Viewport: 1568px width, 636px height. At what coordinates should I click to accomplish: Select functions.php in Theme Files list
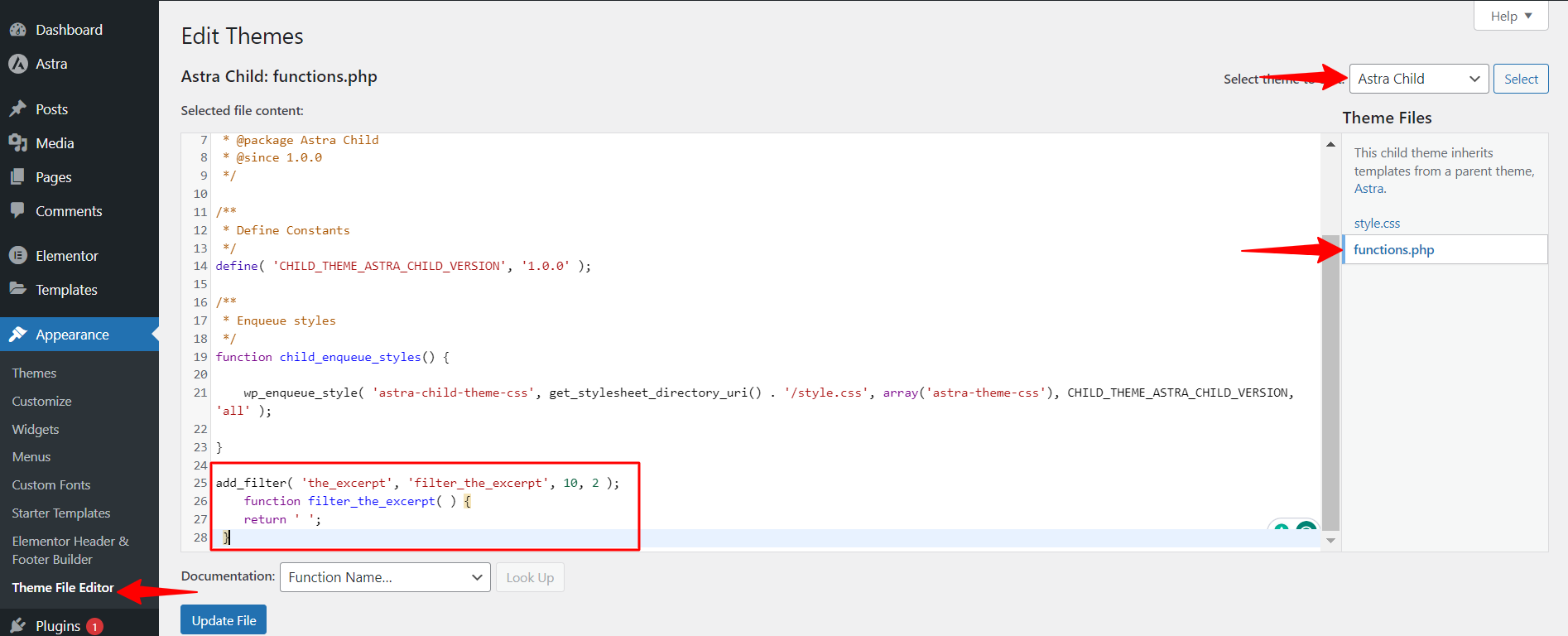coord(1393,250)
